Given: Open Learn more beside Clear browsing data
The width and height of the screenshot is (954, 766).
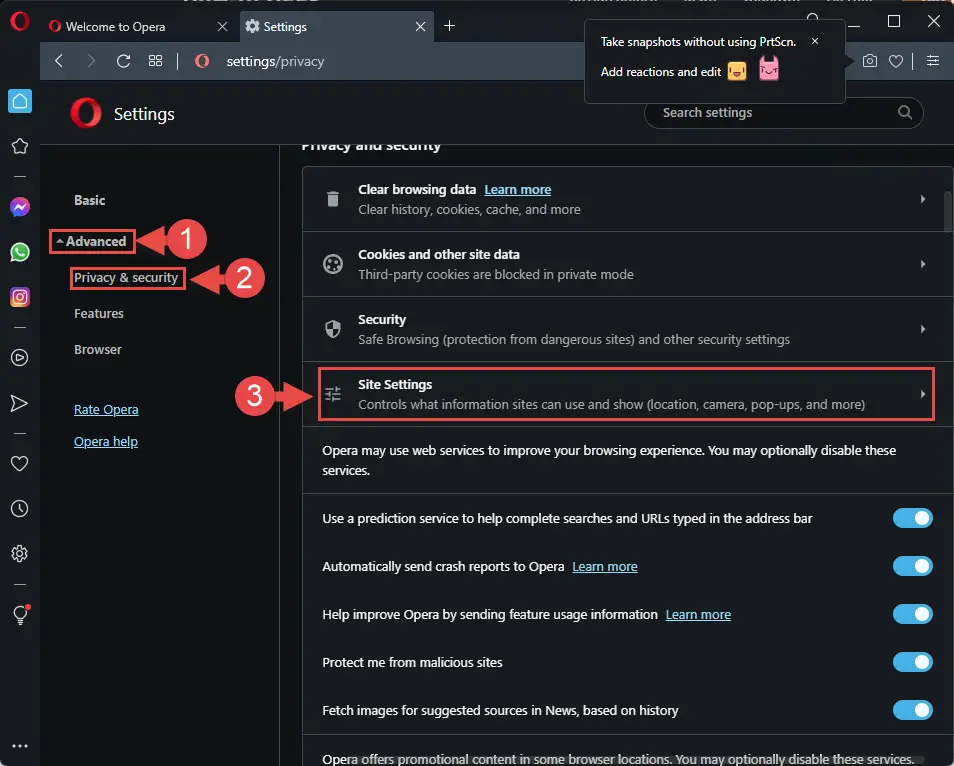Looking at the screenshot, I should pyautogui.click(x=518, y=190).
